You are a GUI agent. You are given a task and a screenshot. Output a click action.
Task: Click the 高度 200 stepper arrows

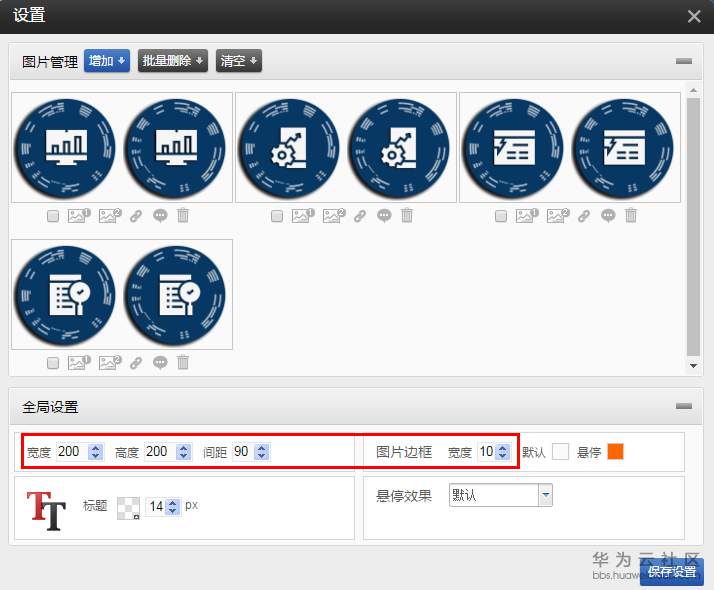184,452
